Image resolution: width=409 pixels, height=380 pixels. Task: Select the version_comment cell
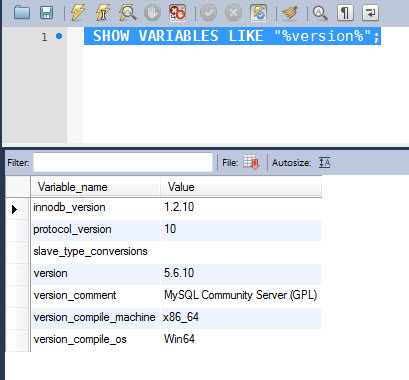96,296
